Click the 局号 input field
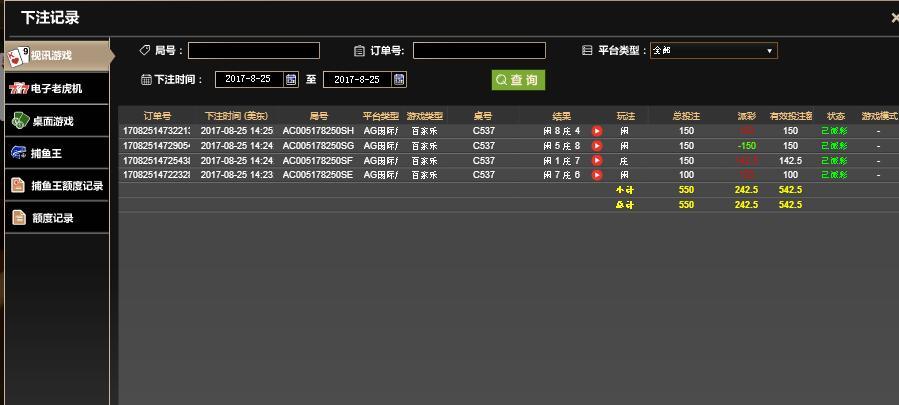Viewport: 899px width, 405px height. point(254,51)
